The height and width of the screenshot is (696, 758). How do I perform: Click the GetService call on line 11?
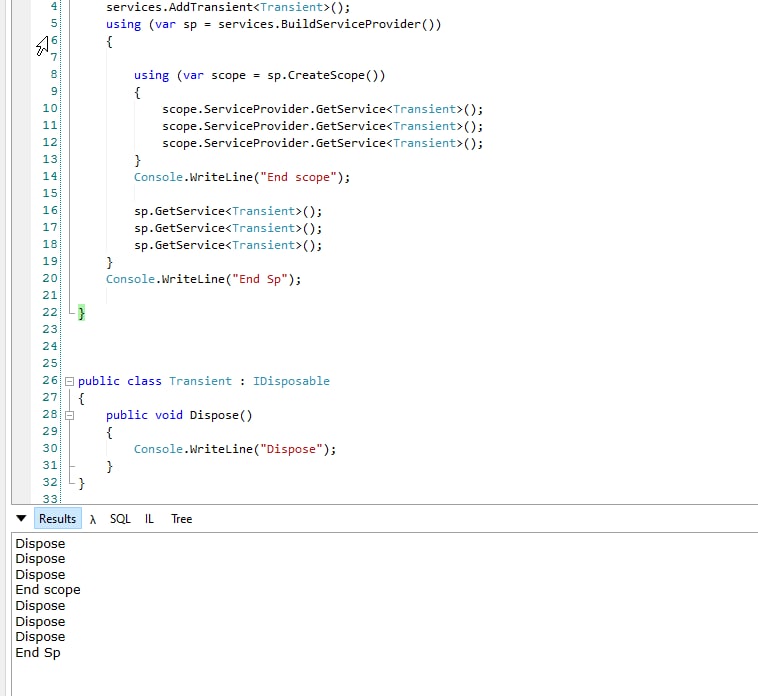tap(322, 126)
